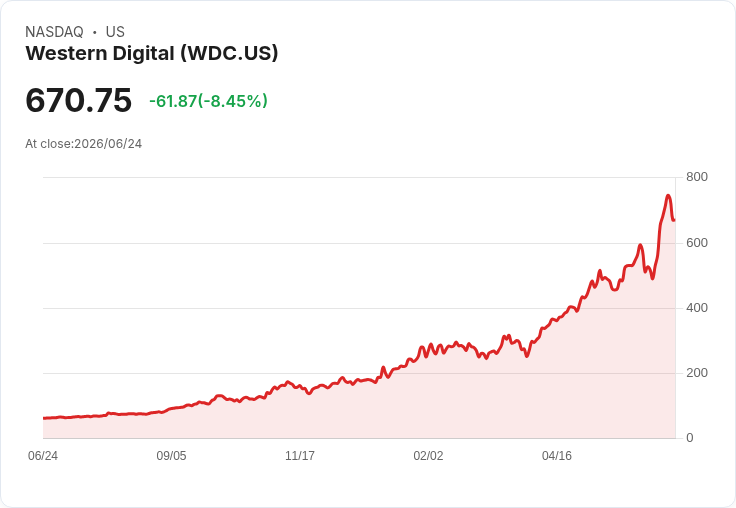Click the dot separator between NASDAQ and US
This screenshot has height=508, width=736.
95,32
